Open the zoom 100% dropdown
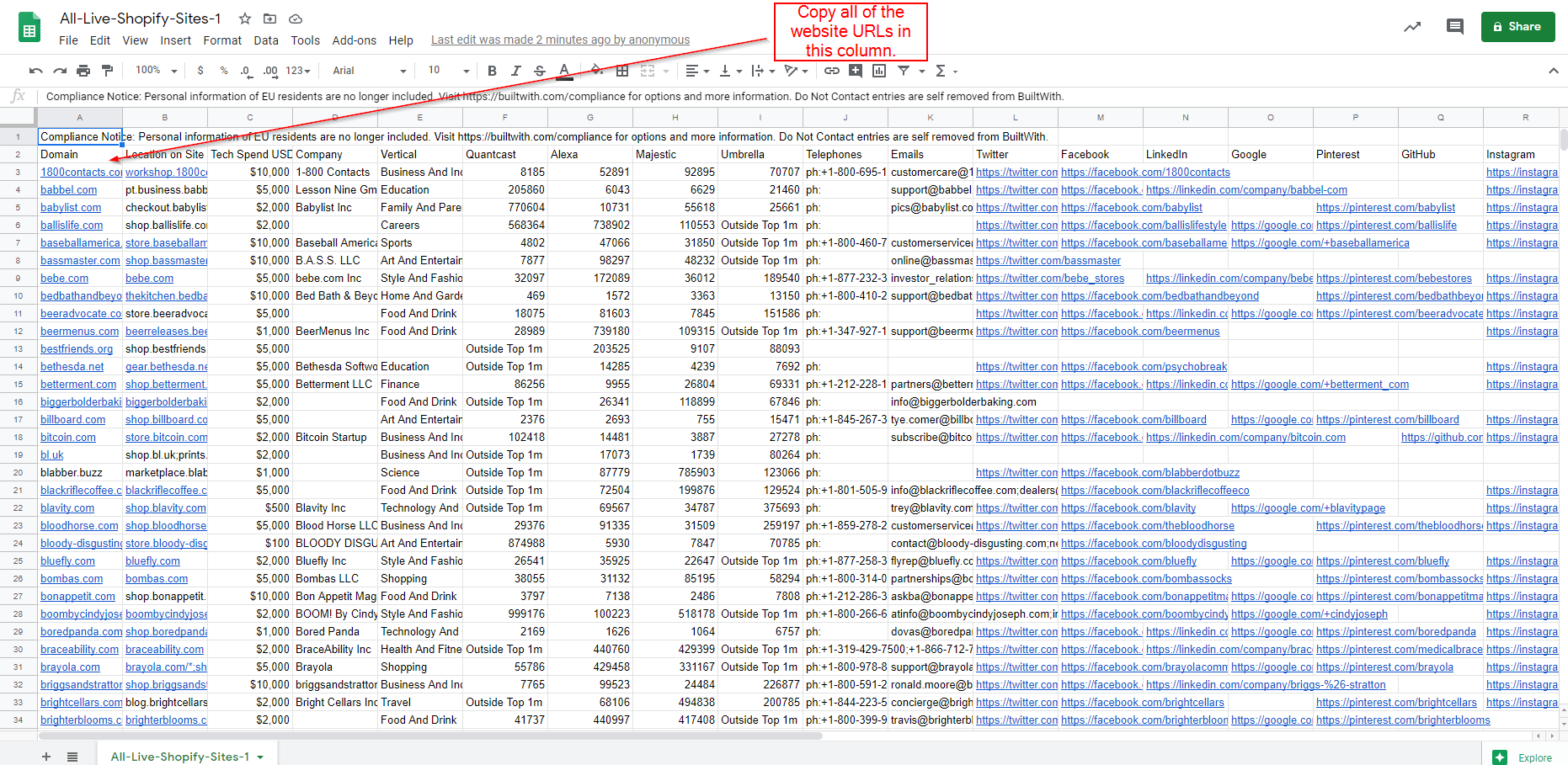 click(157, 71)
